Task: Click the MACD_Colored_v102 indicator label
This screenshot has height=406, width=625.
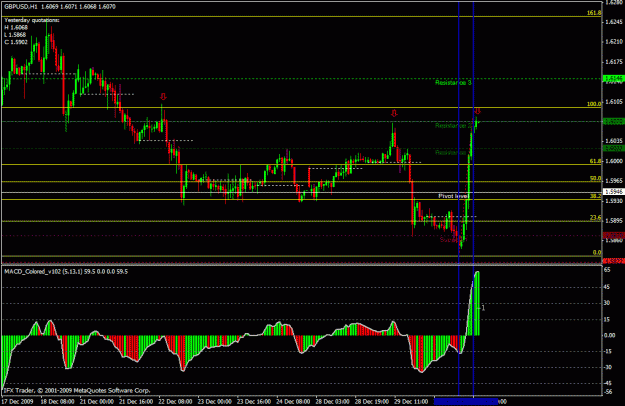Action: [x=66, y=272]
